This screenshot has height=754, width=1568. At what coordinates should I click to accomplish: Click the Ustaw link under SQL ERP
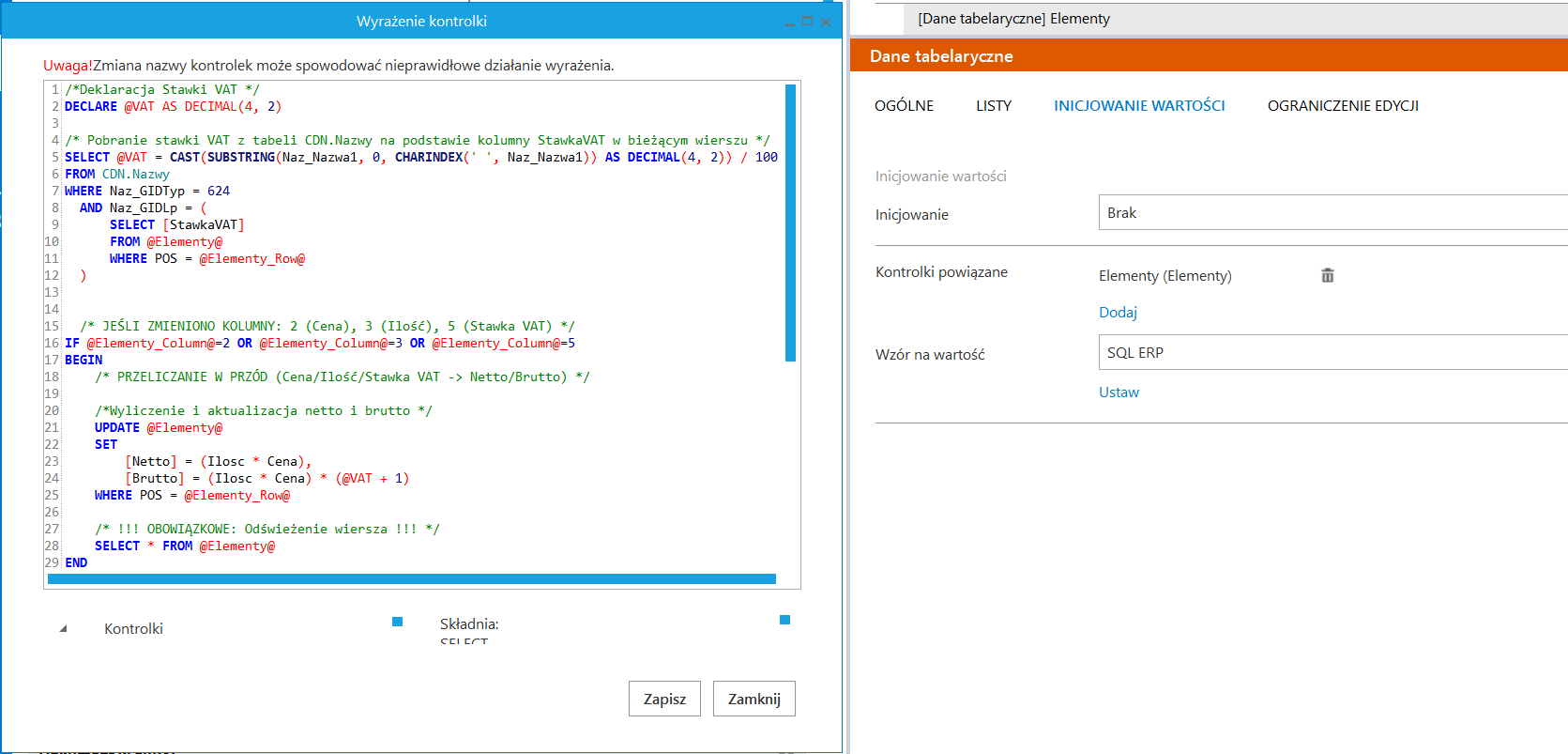click(1119, 392)
